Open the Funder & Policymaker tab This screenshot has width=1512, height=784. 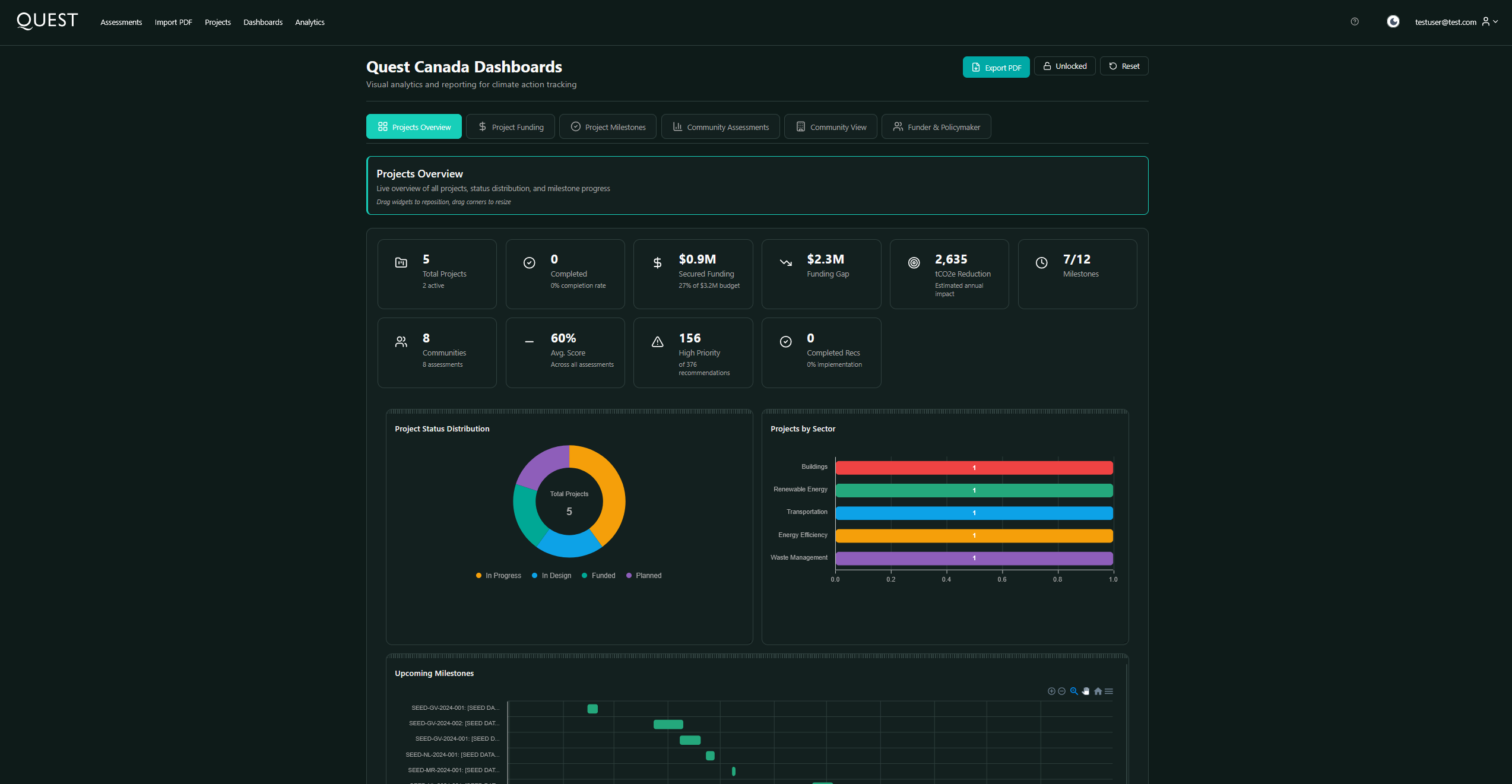click(936, 127)
